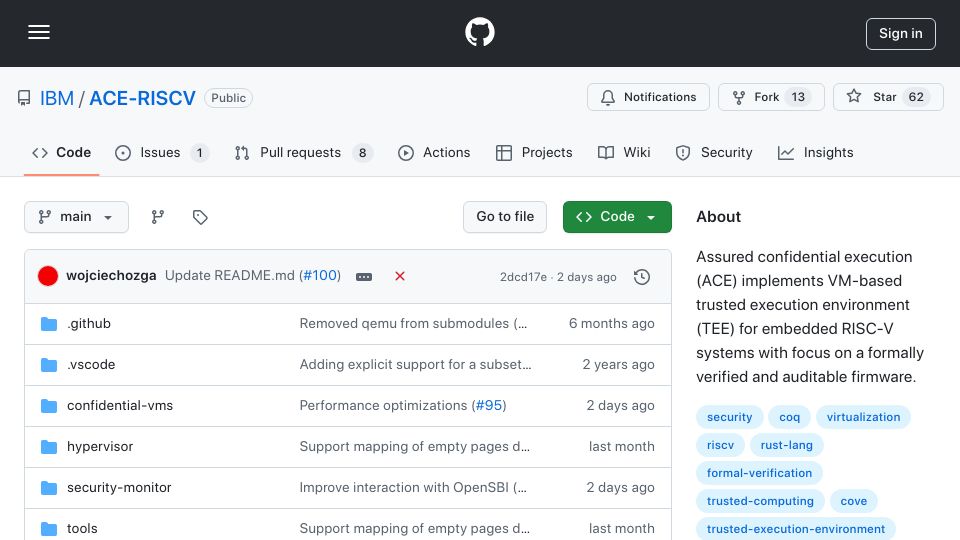
Task: Open the IBM organization link
Action: (x=56, y=98)
